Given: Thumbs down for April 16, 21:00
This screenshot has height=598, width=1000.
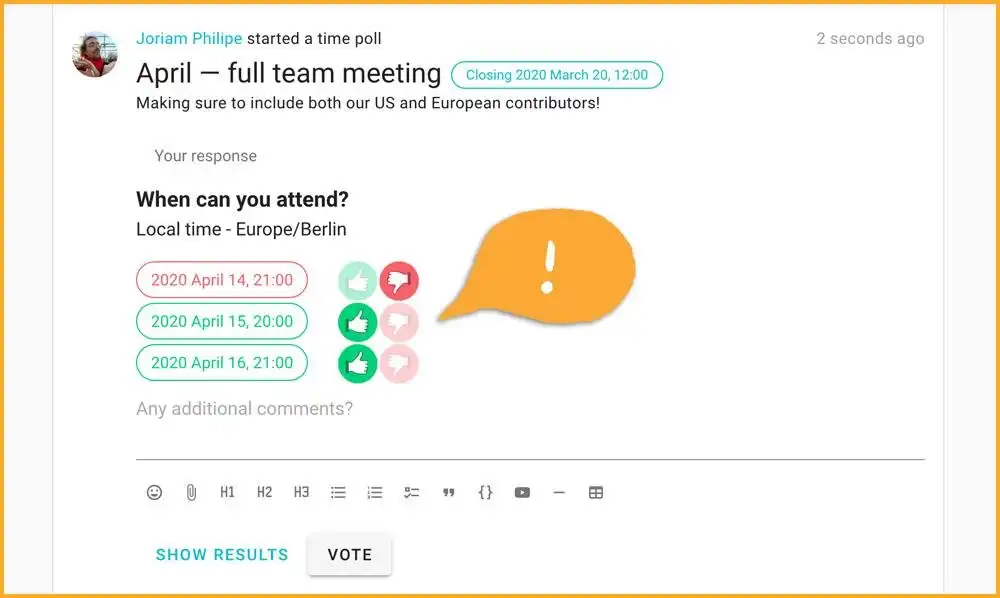Looking at the screenshot, I should [x=399, y=363].
